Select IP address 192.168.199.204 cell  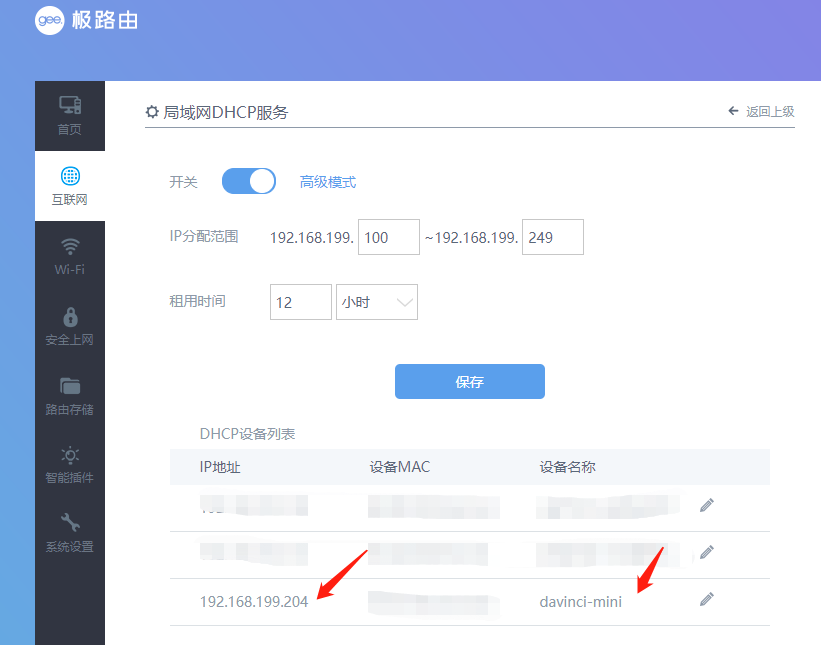click(x=254, y=602)
